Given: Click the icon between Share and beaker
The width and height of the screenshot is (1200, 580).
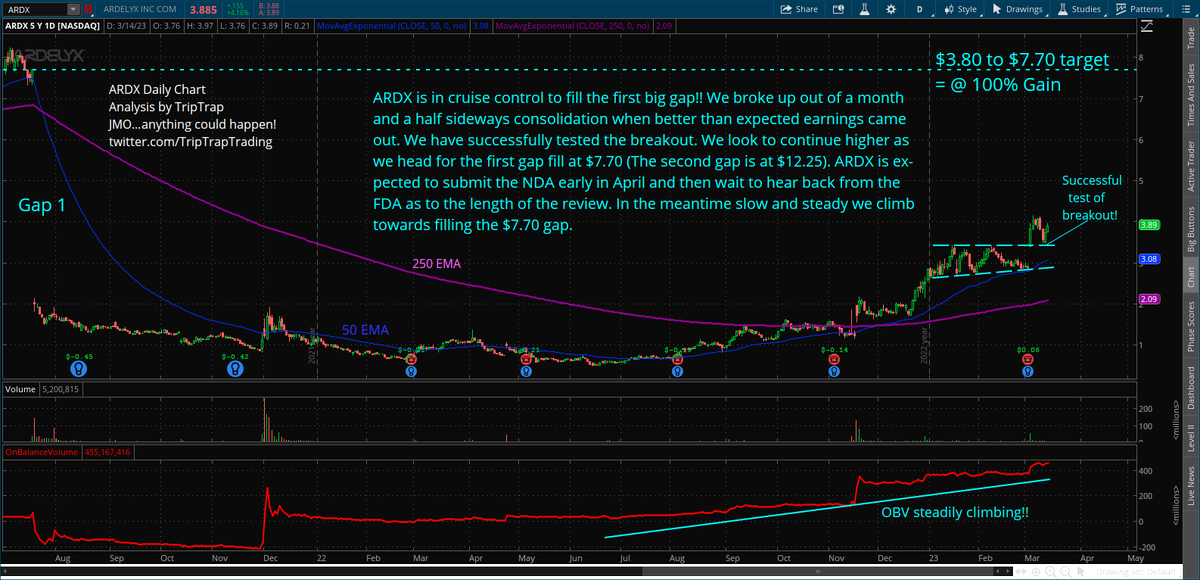Looking at the screenshot, I should (840, 9).
